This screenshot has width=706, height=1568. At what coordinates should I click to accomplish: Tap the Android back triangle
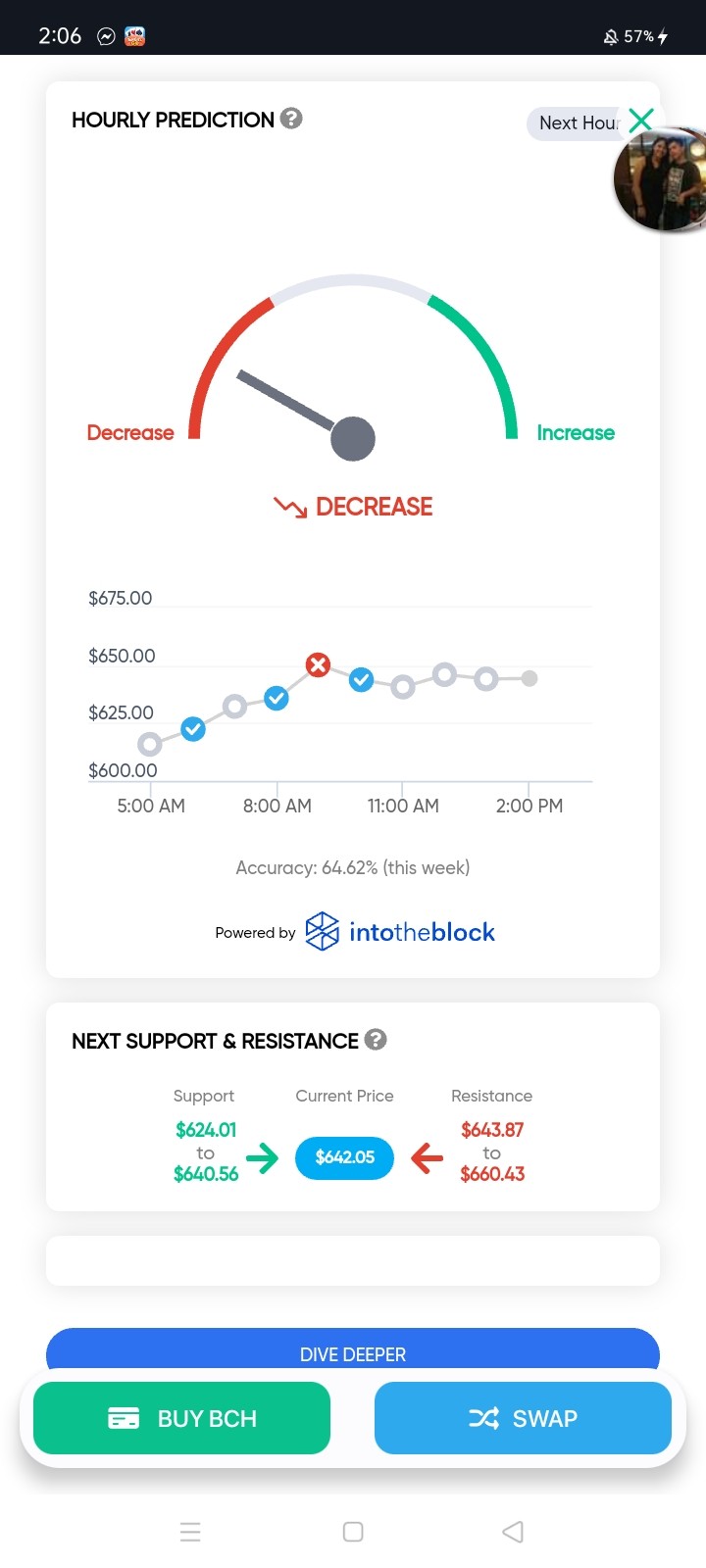[x=513, y=1532]
